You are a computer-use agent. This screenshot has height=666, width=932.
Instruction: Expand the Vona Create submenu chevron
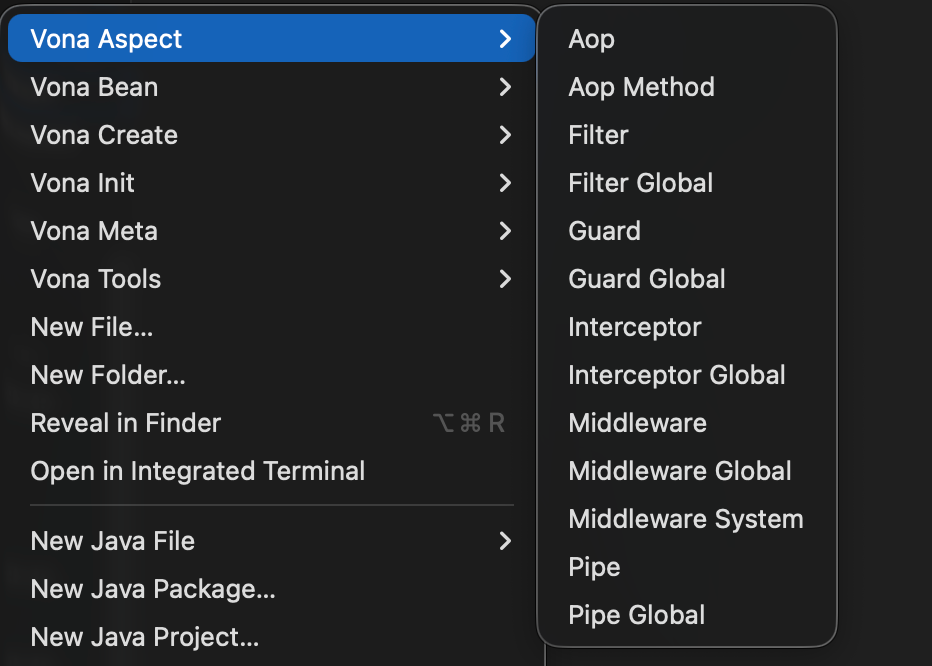point(505,135)
